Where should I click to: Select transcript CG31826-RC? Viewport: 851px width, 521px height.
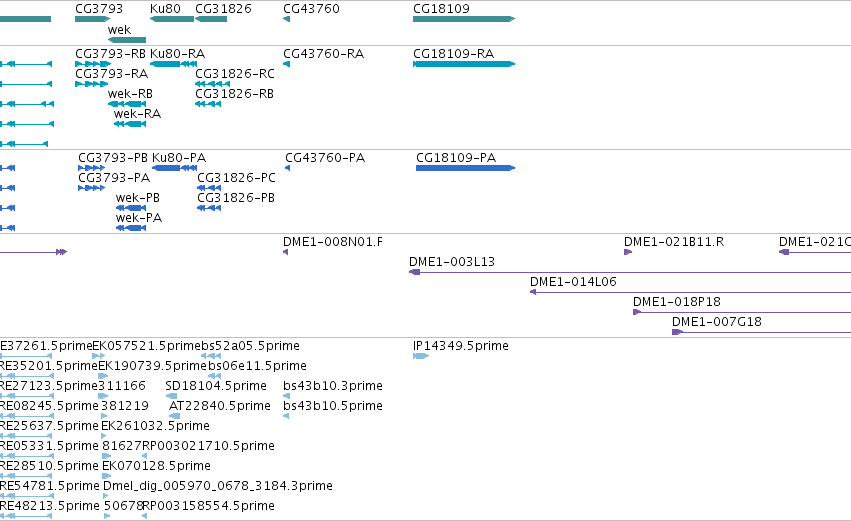(235, 74)
